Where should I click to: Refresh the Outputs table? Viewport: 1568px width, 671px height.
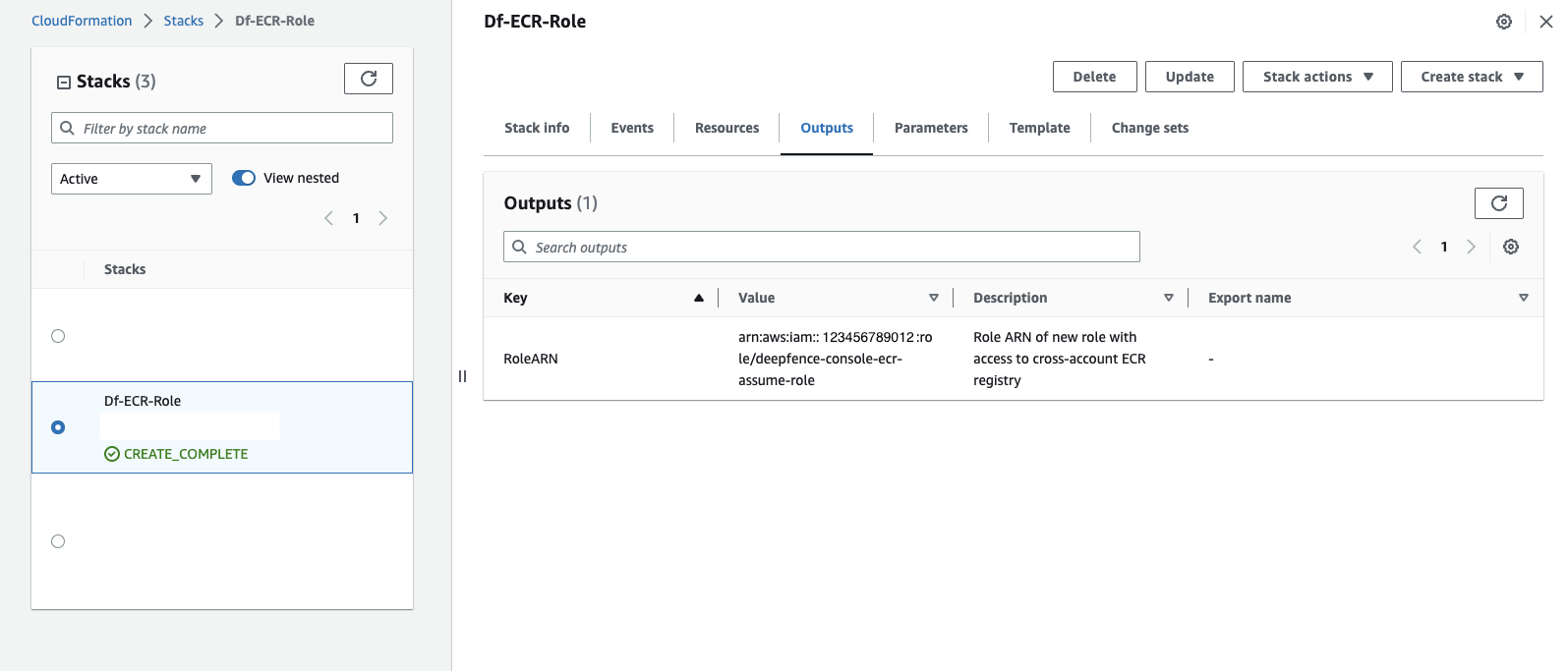(x=1498, y=203)
